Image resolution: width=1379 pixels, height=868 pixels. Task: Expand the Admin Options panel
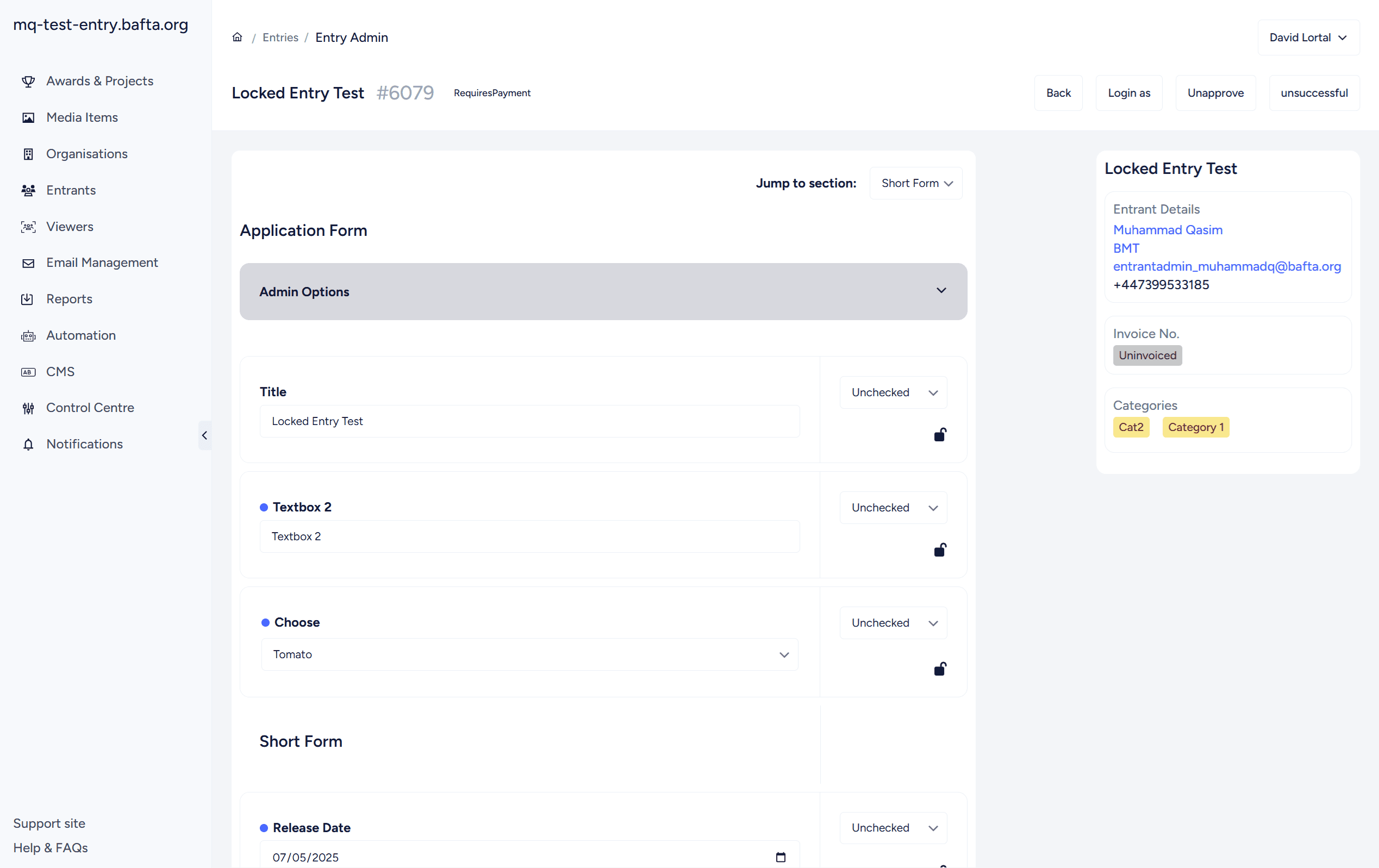[603, 291]
